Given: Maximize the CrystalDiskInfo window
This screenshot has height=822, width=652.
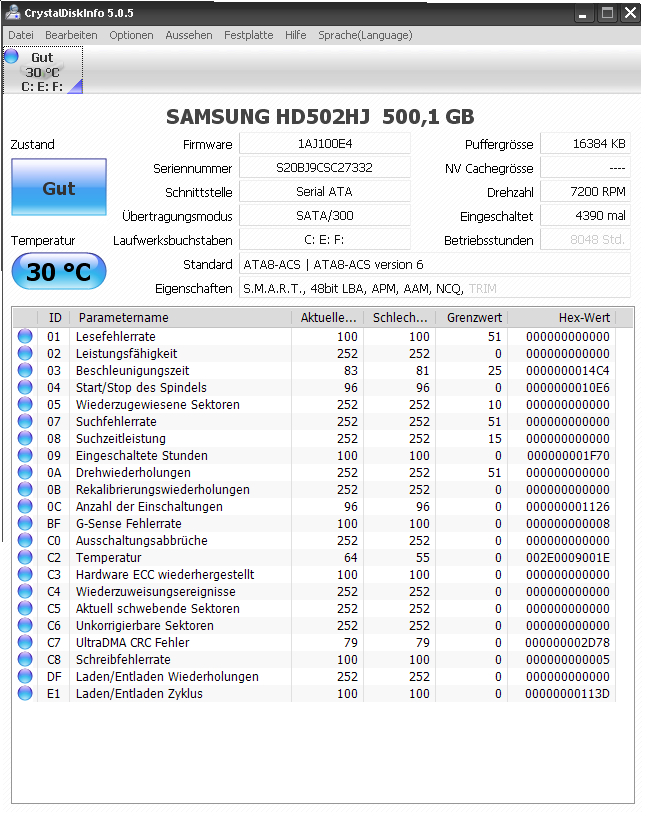Looking at the screenshot, I should (x=607, y=13).
